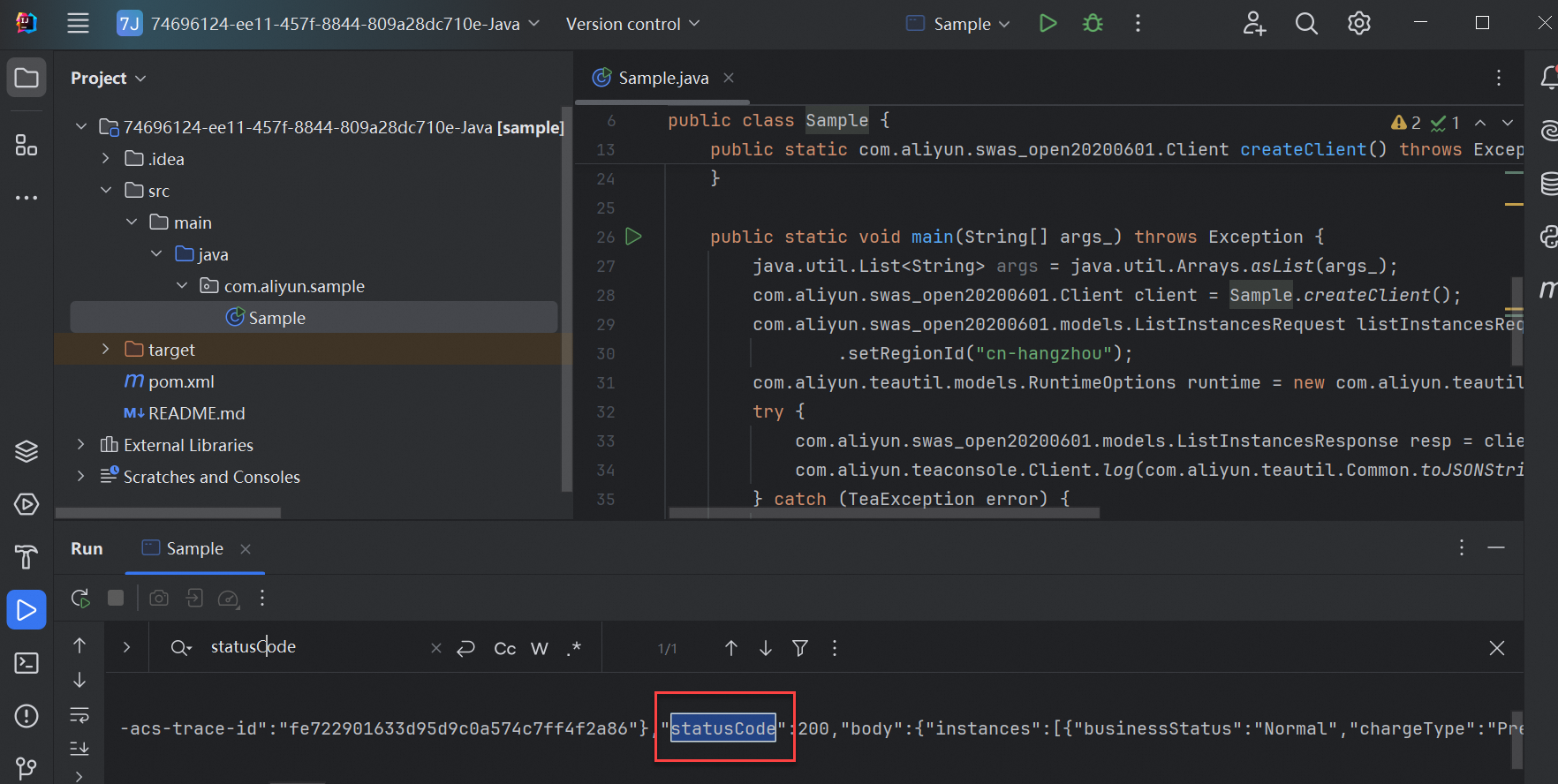
Task: Collapse the src folder
Action: coord(105,191)
